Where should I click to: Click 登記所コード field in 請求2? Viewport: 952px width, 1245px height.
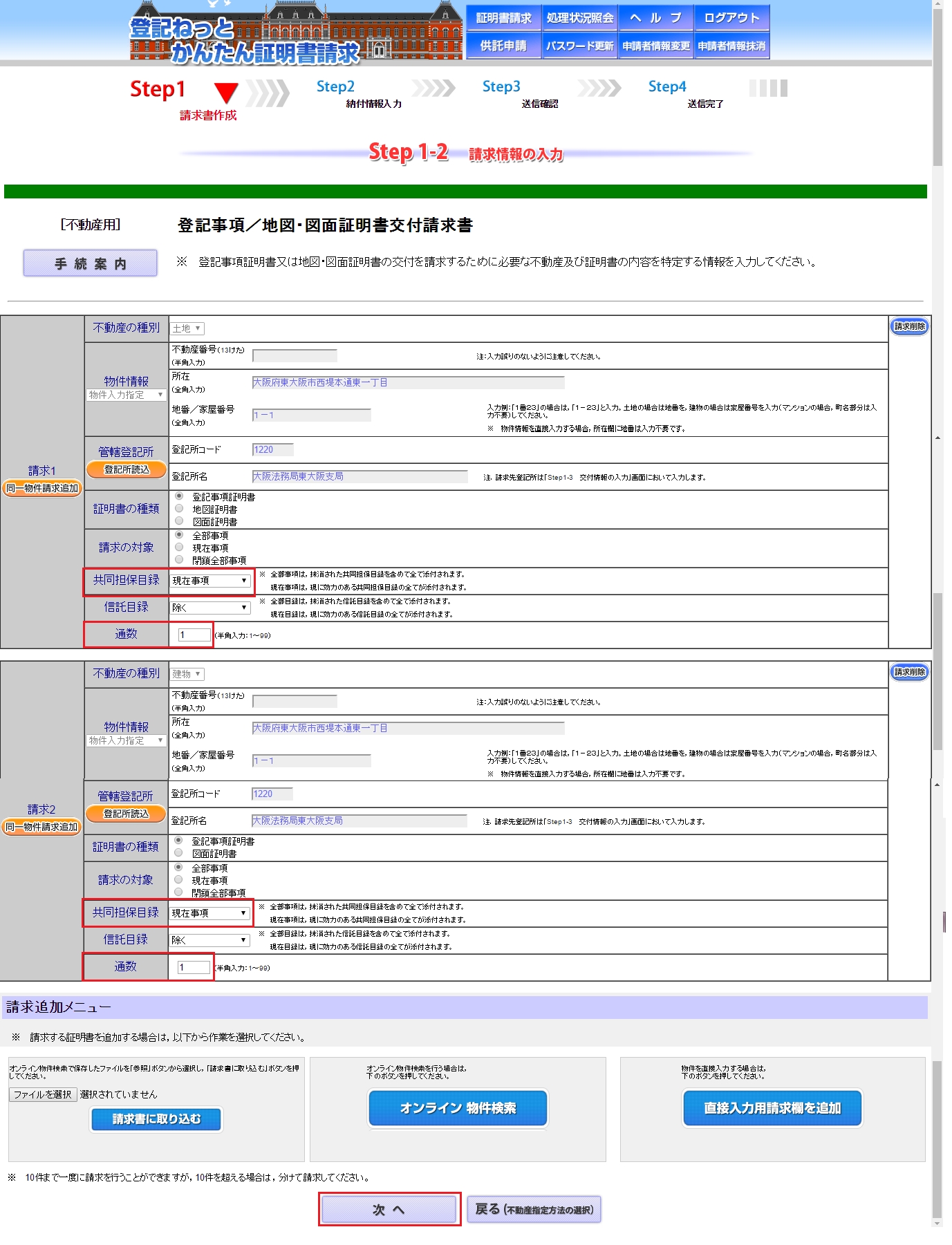tap(272, 794)
